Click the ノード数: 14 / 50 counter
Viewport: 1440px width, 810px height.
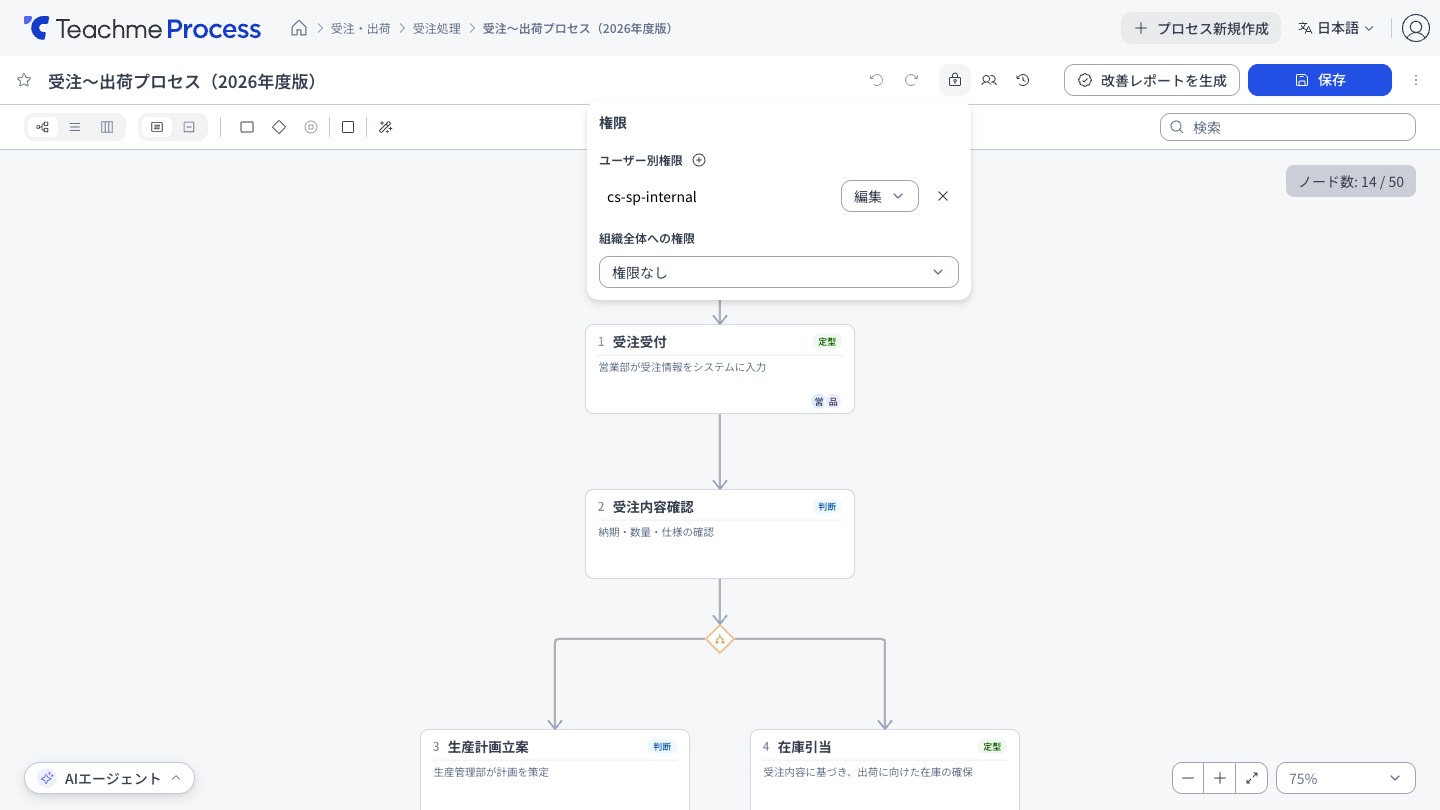click(1351, 181)
